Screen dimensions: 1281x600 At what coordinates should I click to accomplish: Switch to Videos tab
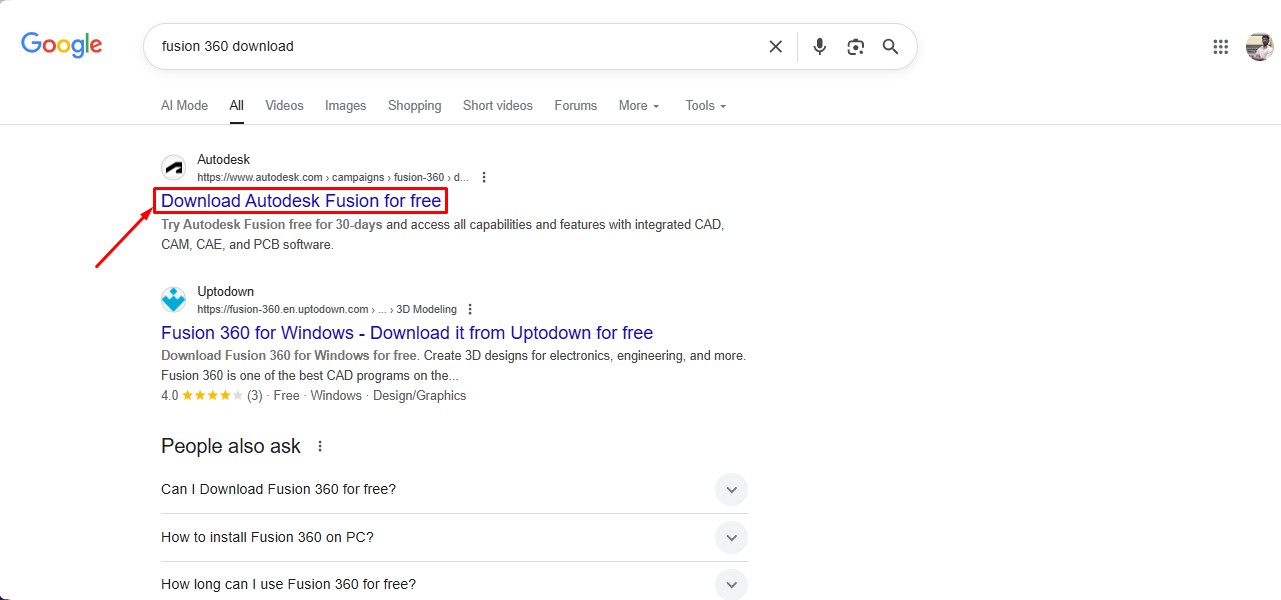pos(284,106)
